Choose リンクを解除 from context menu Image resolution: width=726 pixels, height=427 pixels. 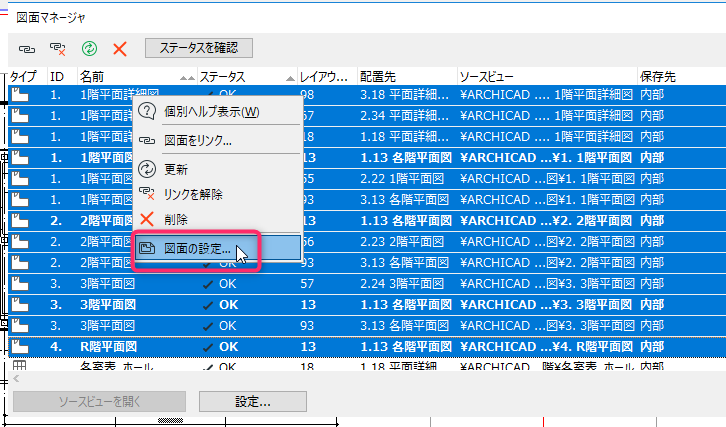(x=193, y=194)
